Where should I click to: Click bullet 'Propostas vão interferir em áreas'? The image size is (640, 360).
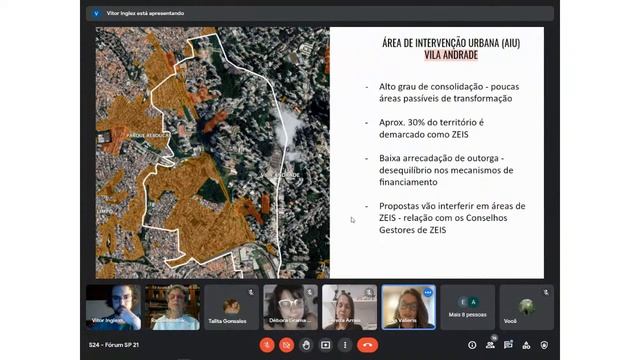click(x=452, y=218)
